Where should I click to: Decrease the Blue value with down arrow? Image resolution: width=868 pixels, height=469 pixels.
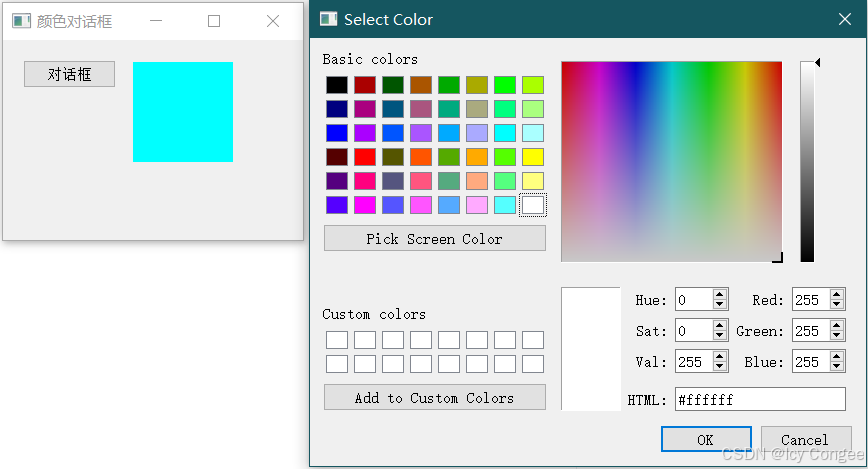click(836, 367)
